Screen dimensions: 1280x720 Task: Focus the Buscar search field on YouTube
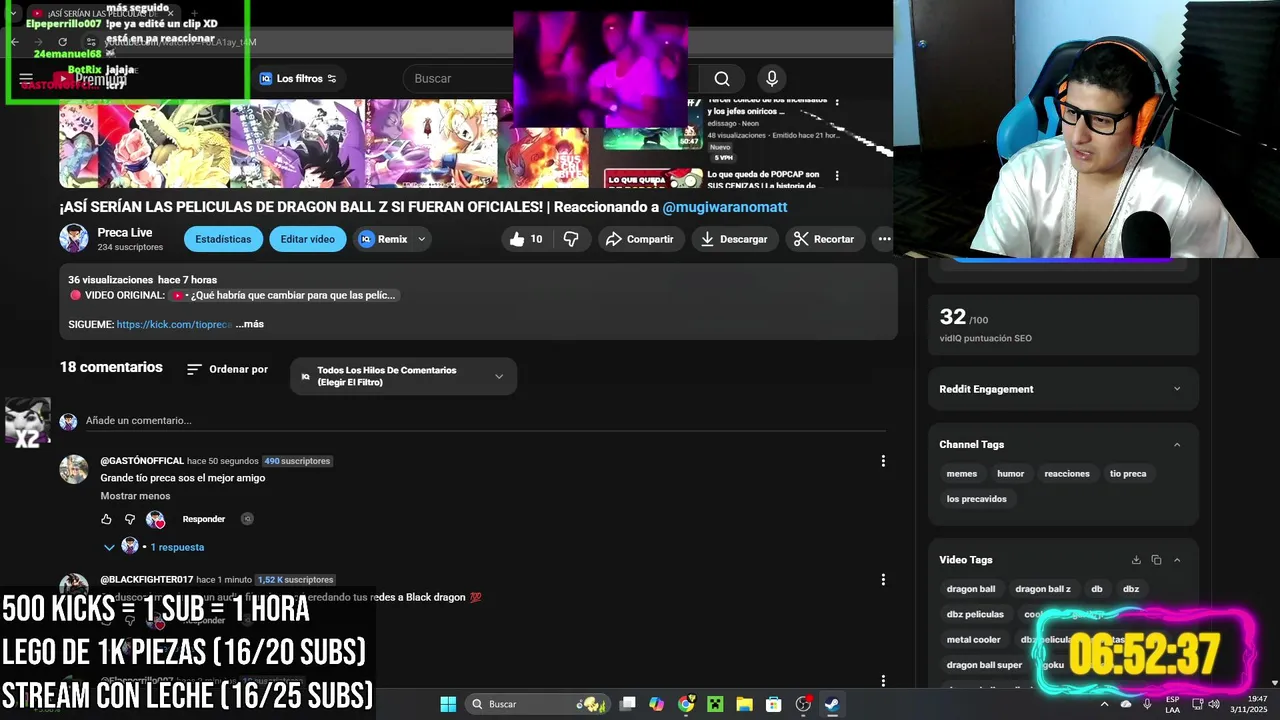pyautogui.click(x=460, y=79)
